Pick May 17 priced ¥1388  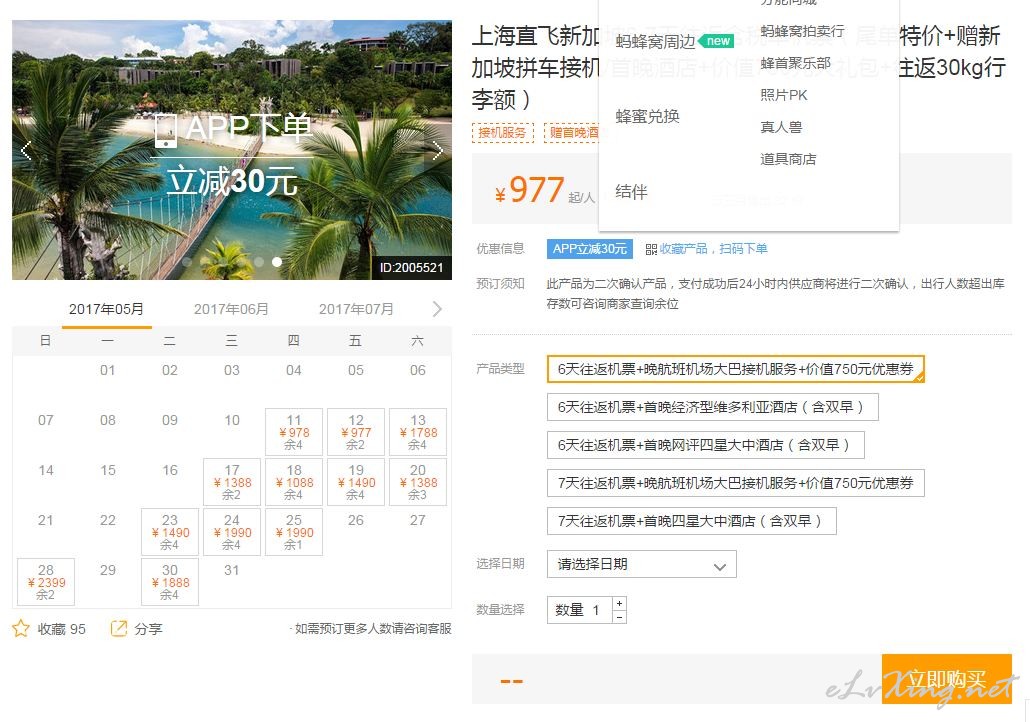click(x=232, y=482)
